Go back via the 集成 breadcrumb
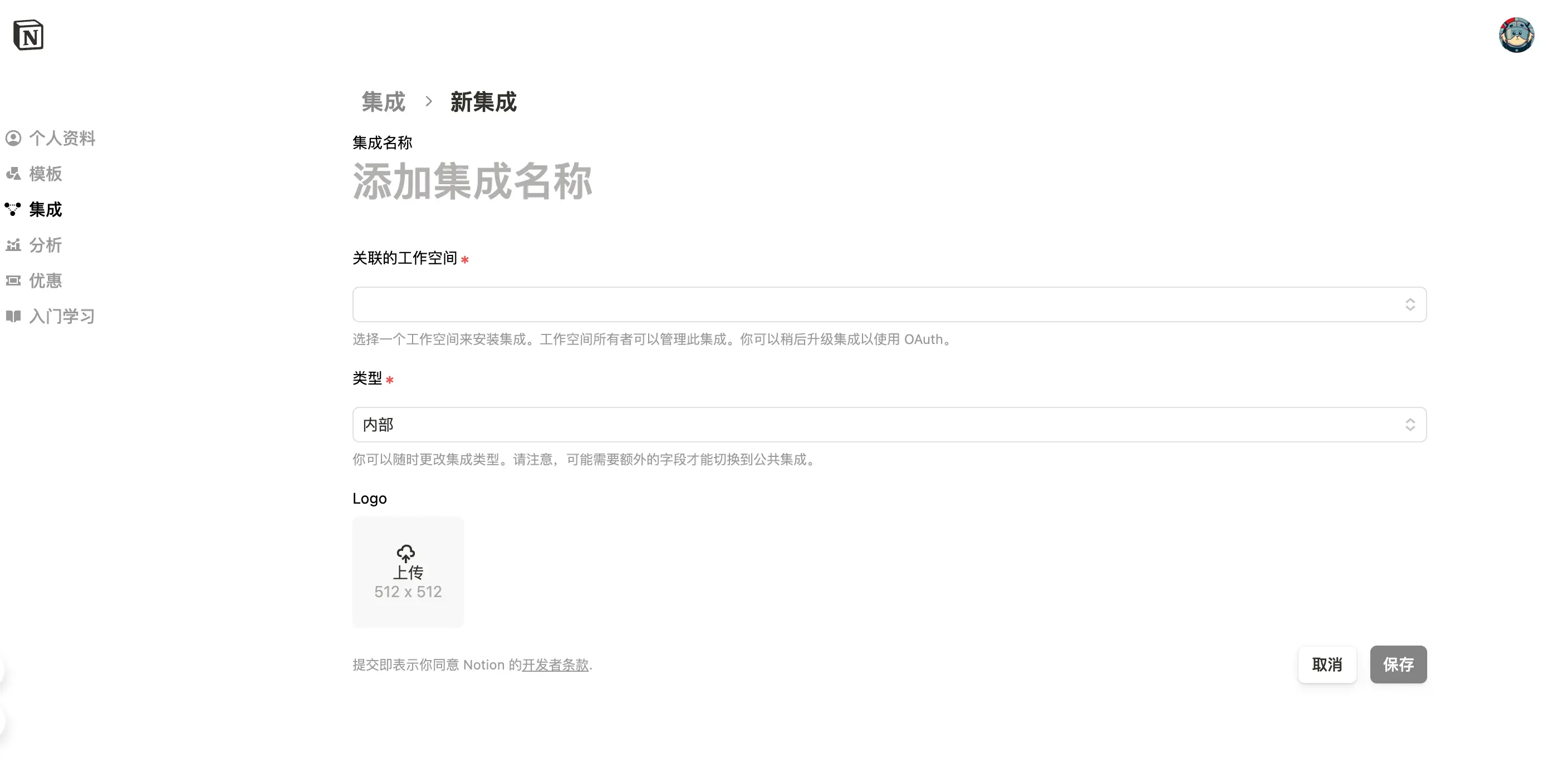Image resolution: width=1568 pixels, height=768 pixels. (384, 102)
